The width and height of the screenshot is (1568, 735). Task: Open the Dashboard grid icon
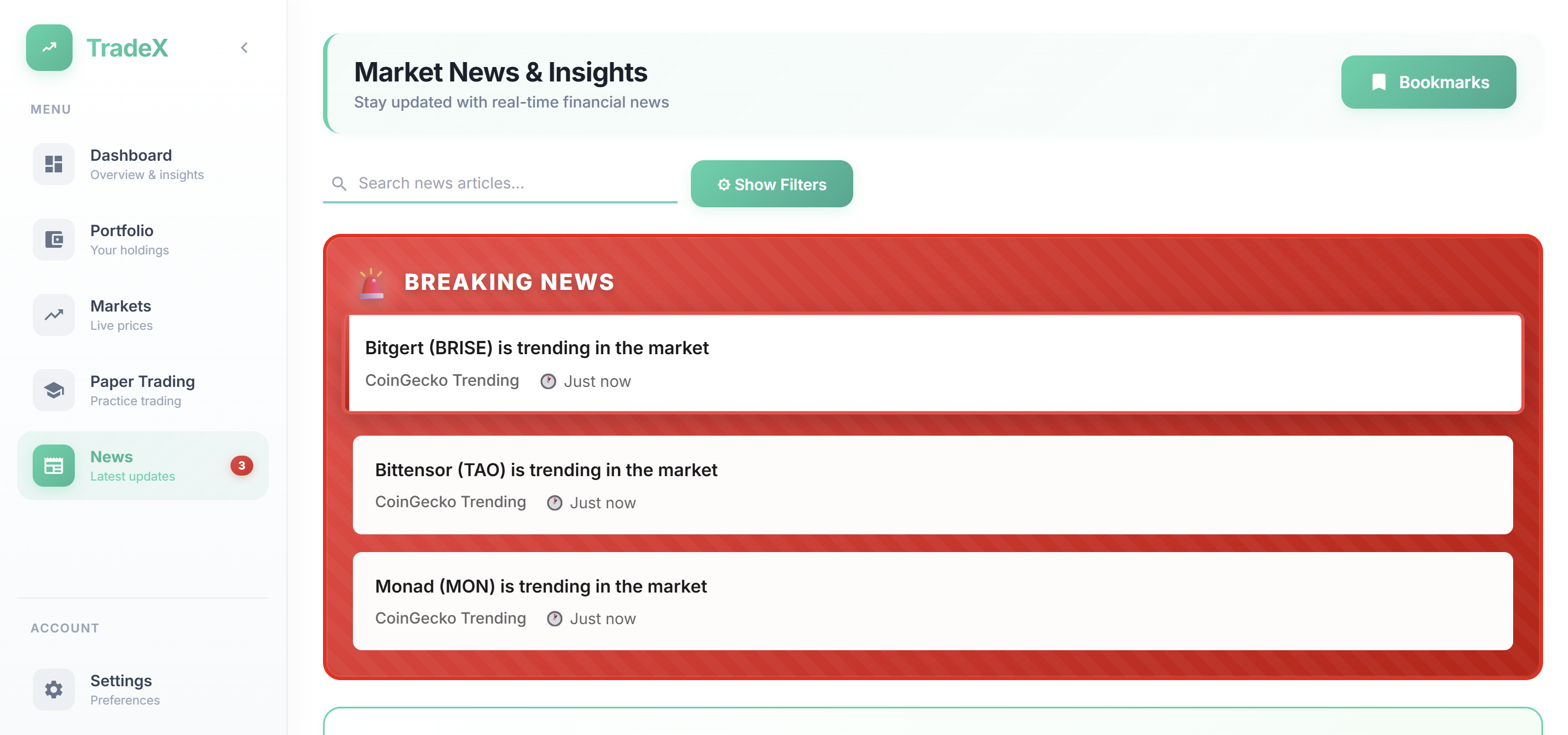pos(54,164)
